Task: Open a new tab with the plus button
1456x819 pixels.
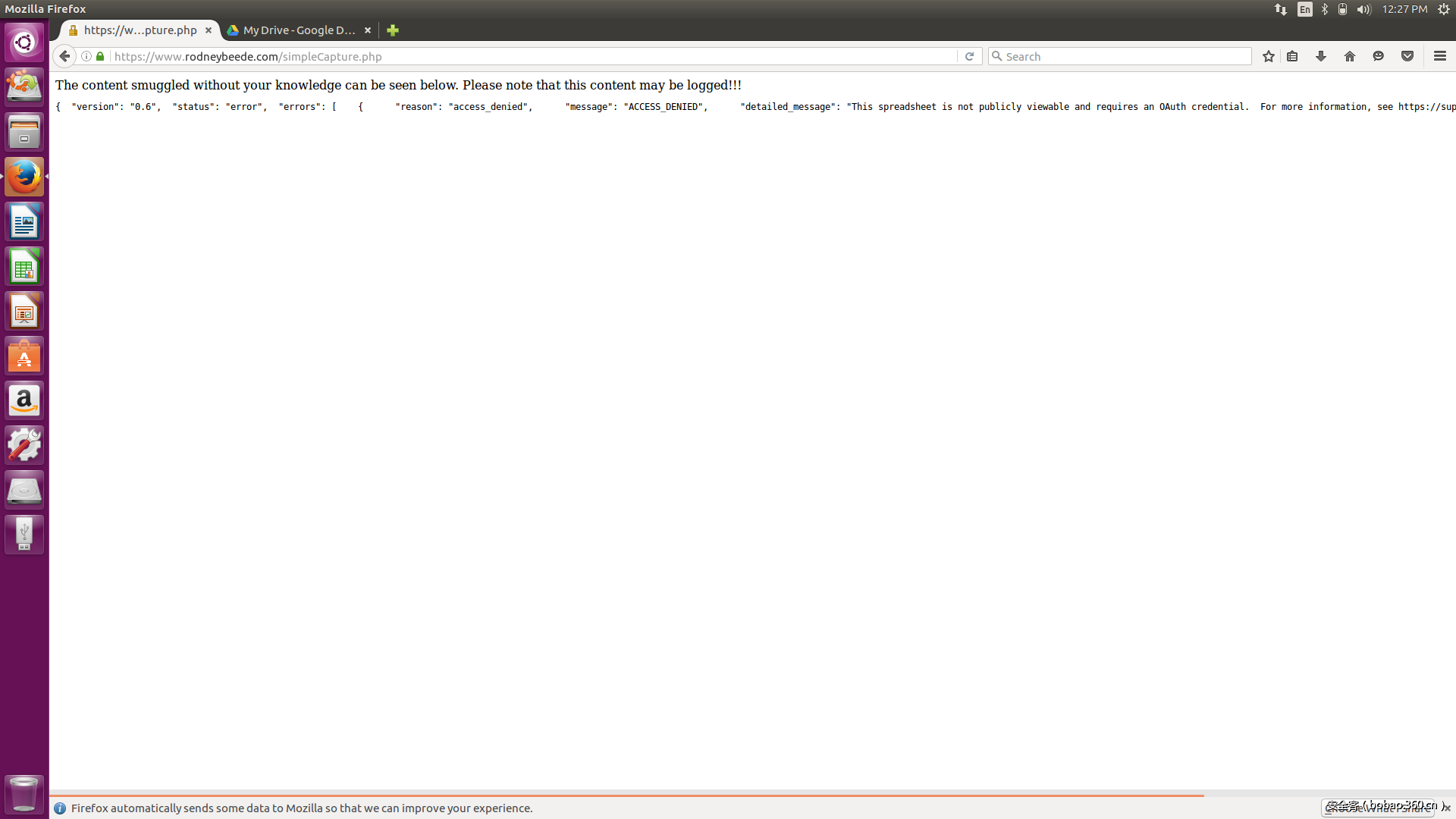Action: [392, 30]
